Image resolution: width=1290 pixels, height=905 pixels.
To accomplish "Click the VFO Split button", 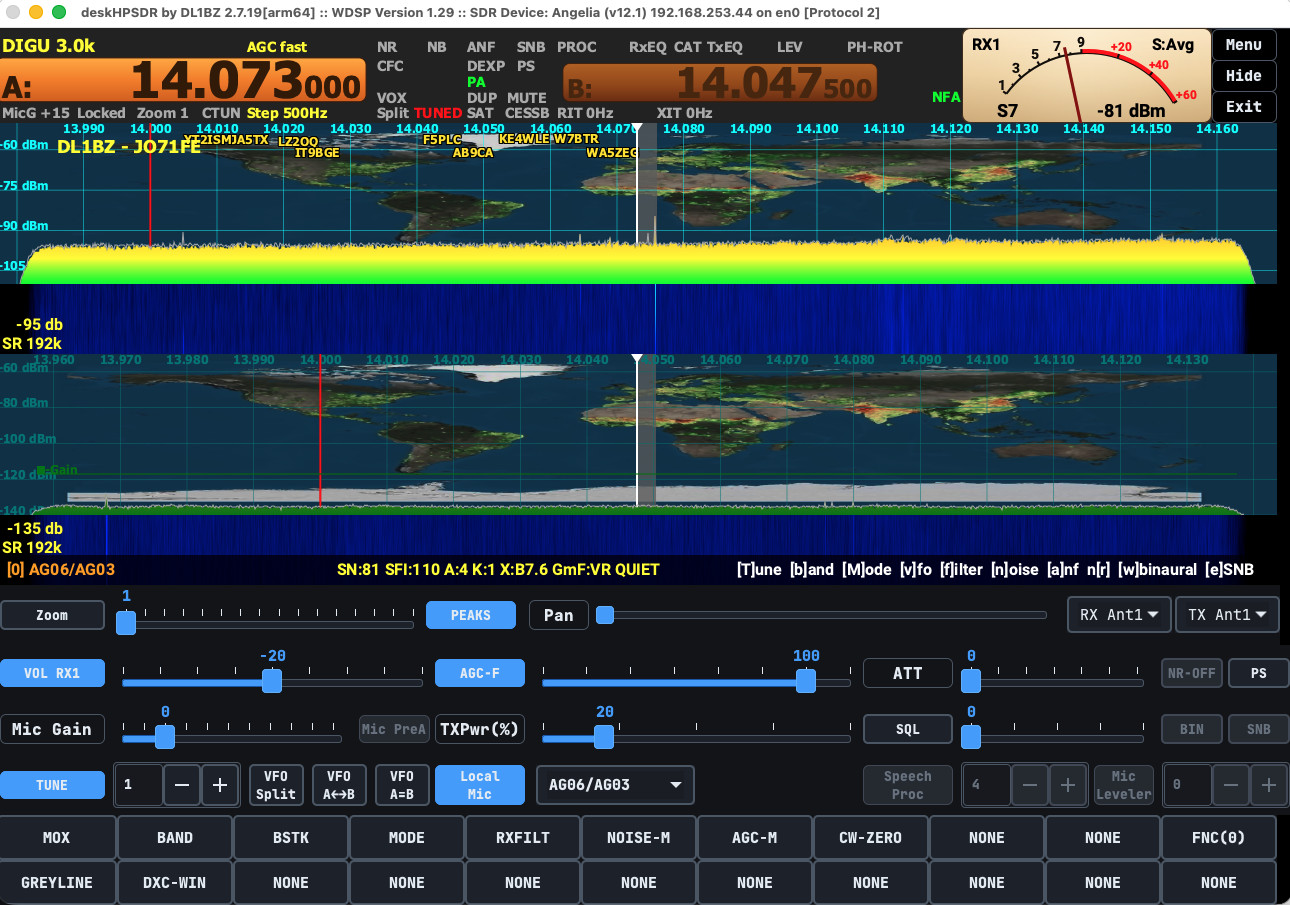I will point(276,785).
